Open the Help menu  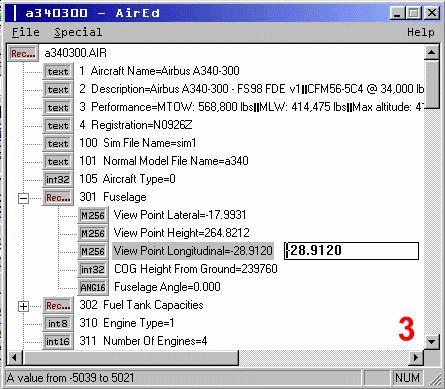(421, 32)
